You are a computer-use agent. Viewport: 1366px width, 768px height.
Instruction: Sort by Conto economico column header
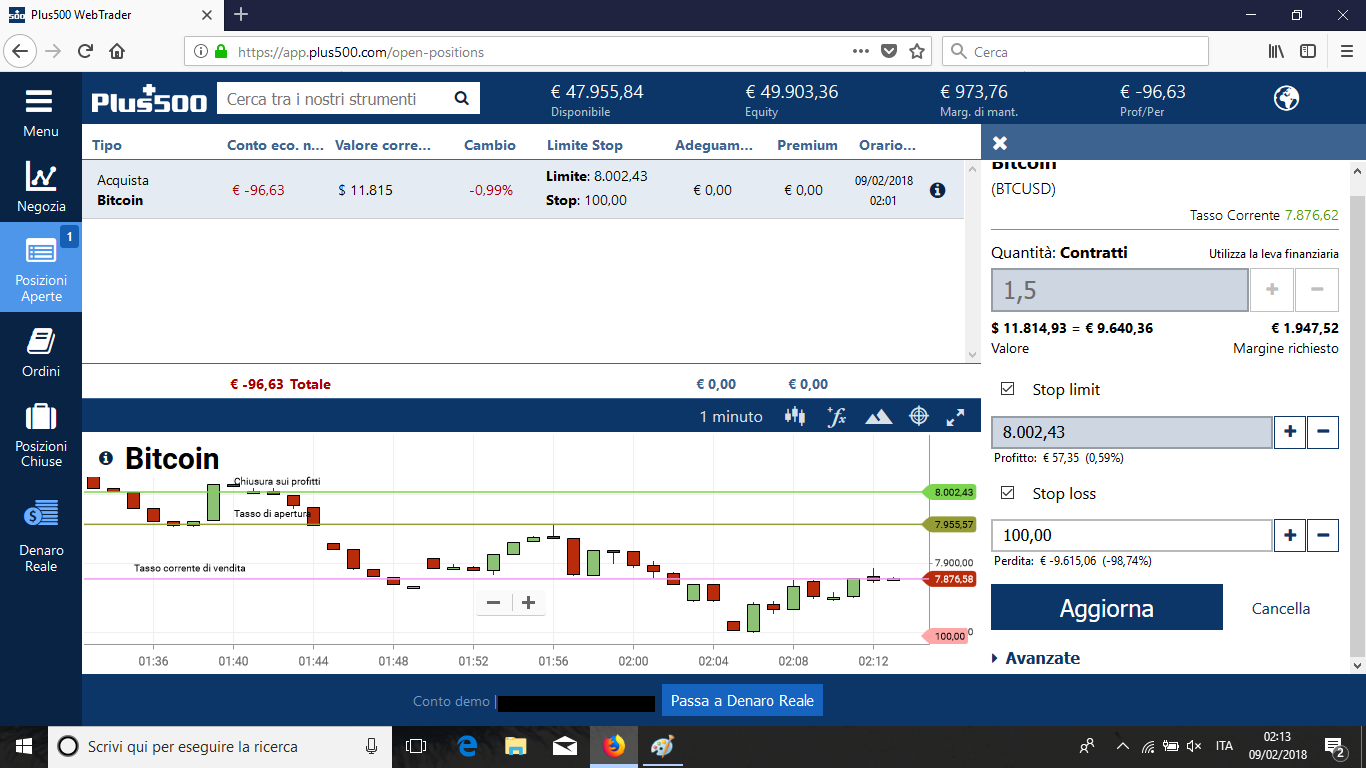pyautogui.click(x=276, y=145)
